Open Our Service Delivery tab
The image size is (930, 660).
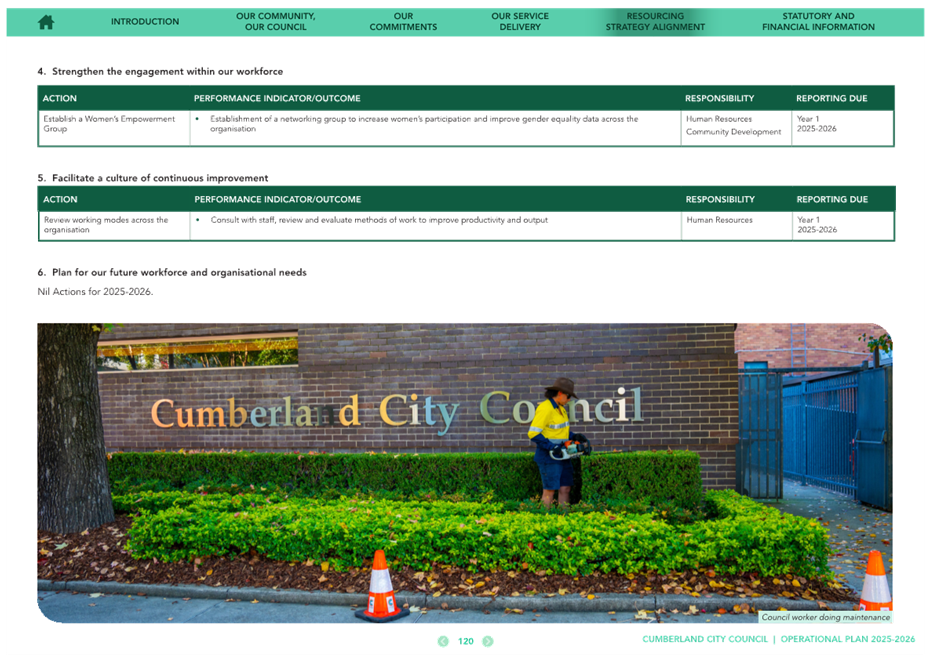(x=520, y=21)
